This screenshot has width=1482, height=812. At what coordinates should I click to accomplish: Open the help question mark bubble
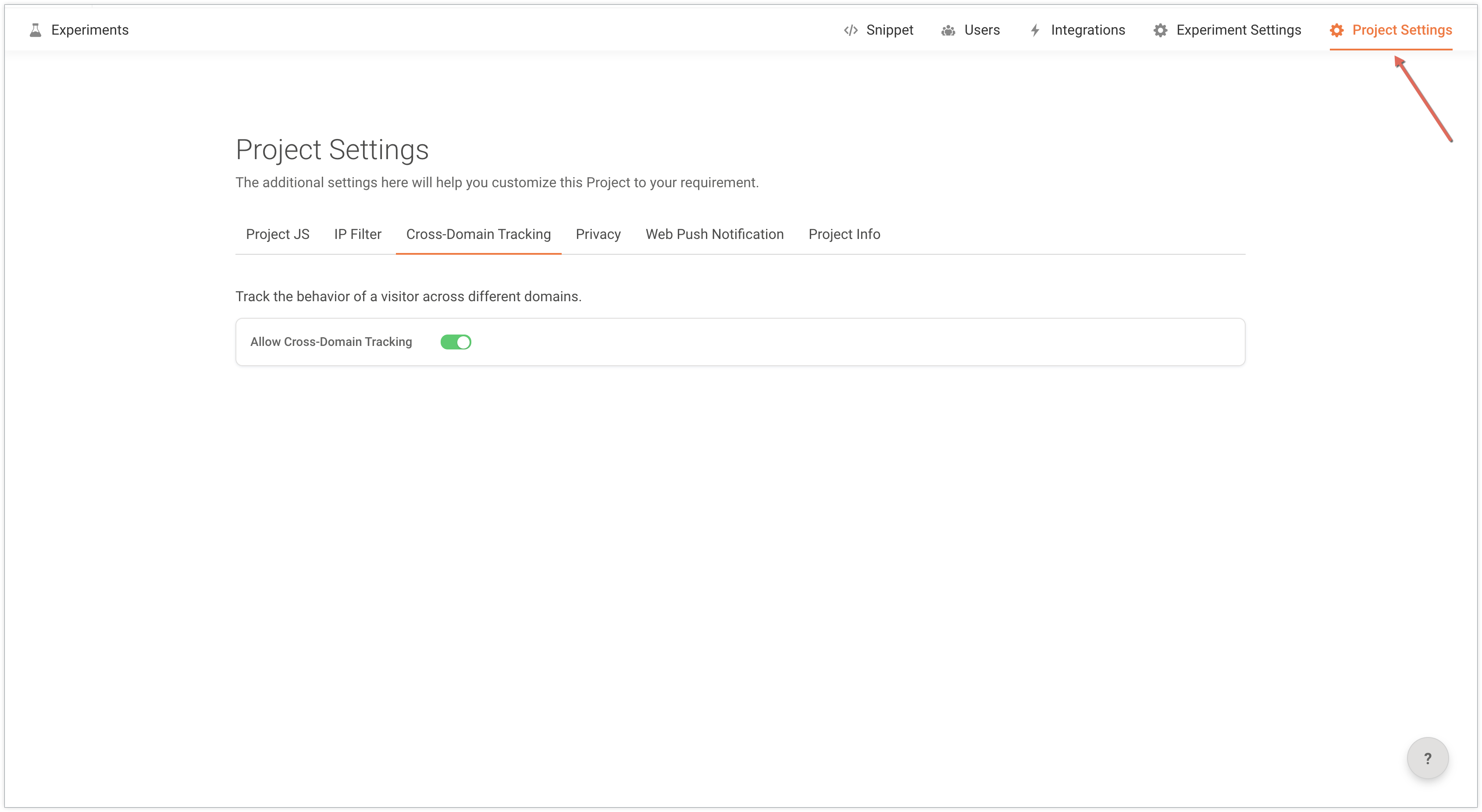click(x=1427, y=758)
